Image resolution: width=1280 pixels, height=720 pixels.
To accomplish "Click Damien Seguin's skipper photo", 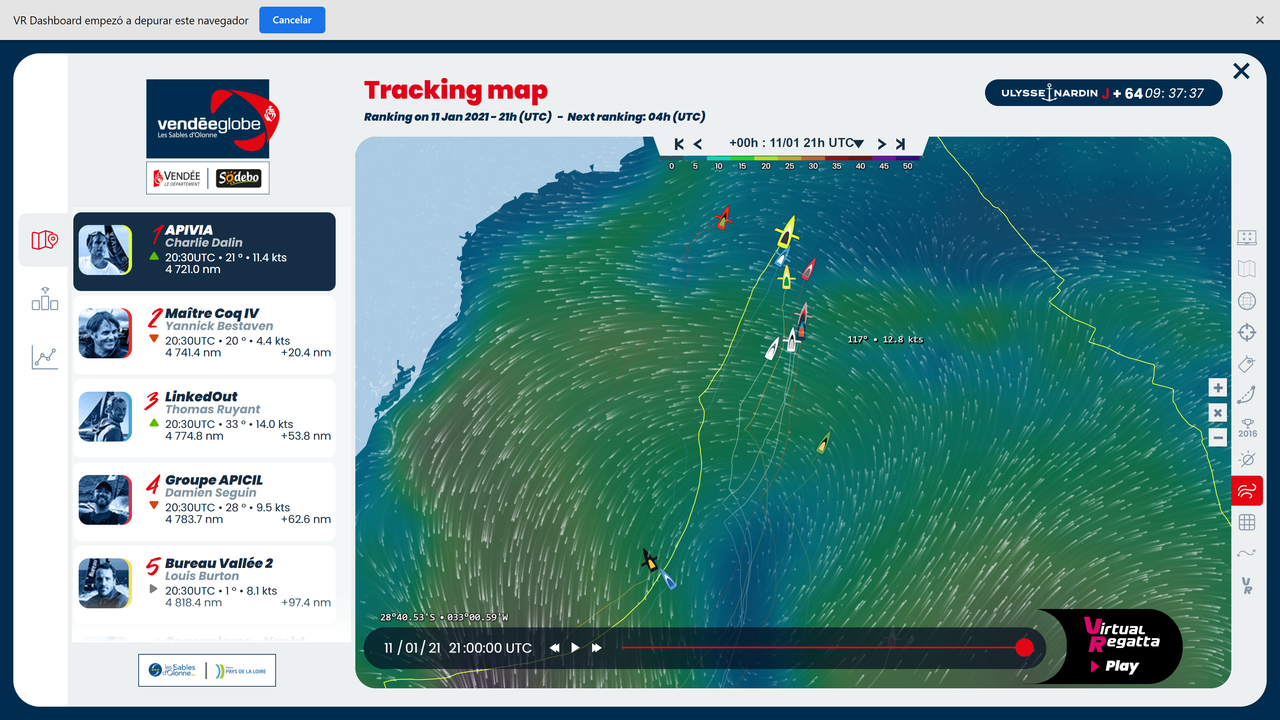I will (105, 499).
